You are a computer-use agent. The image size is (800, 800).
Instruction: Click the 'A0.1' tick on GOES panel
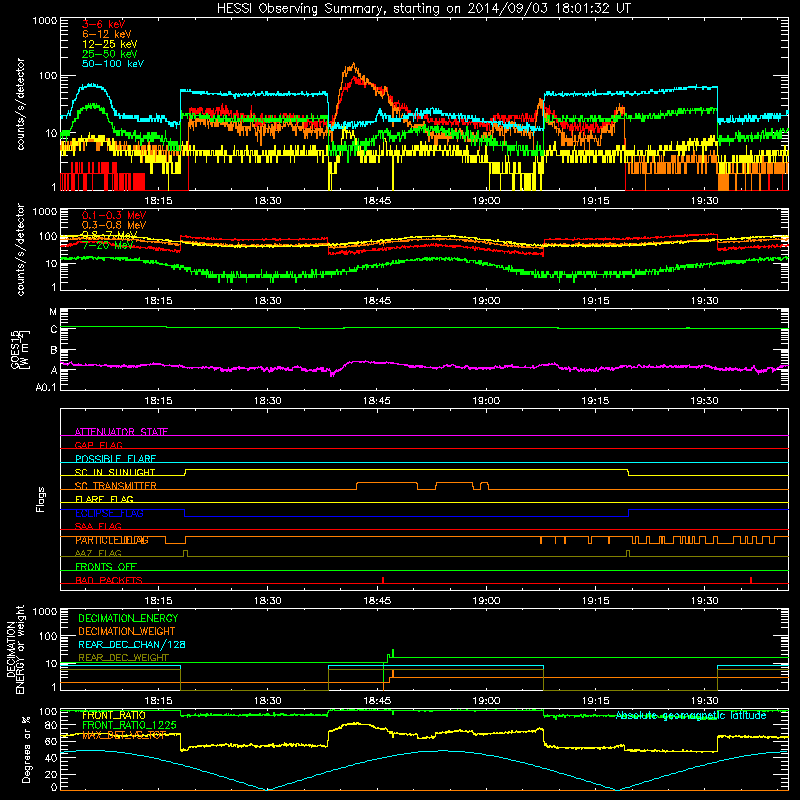(x=46, y=388)
